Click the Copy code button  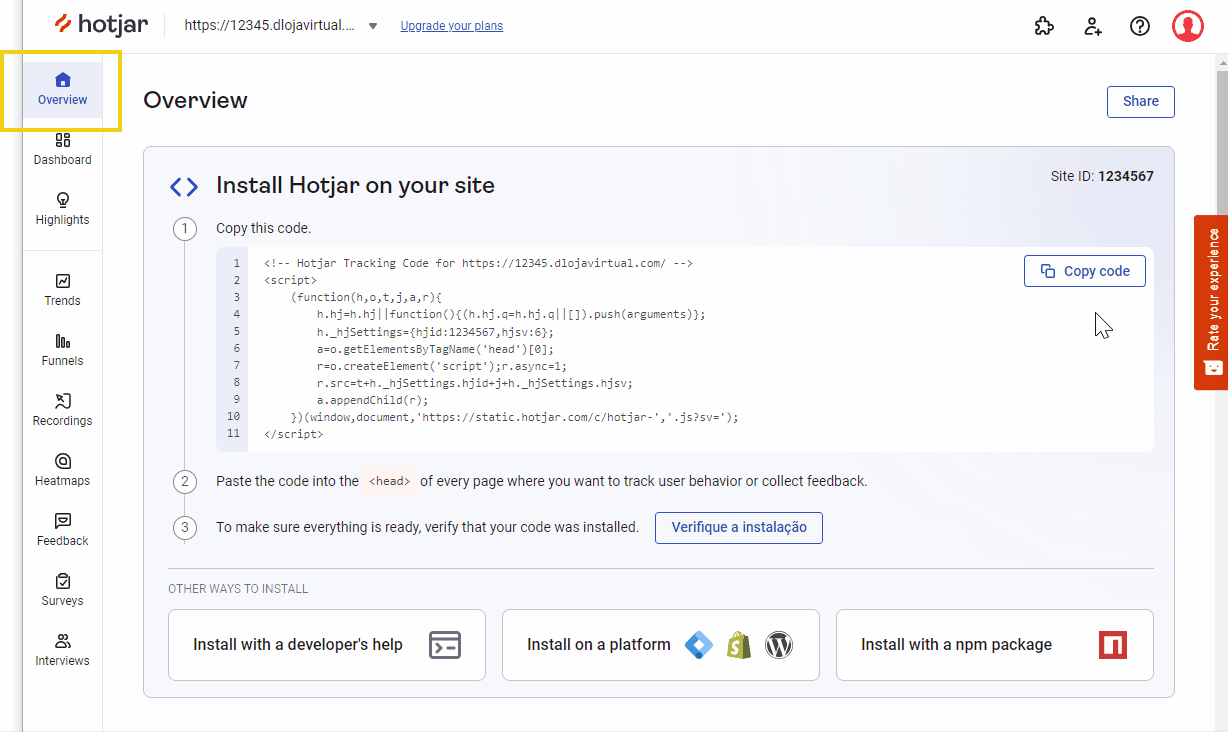[1085, 271]
